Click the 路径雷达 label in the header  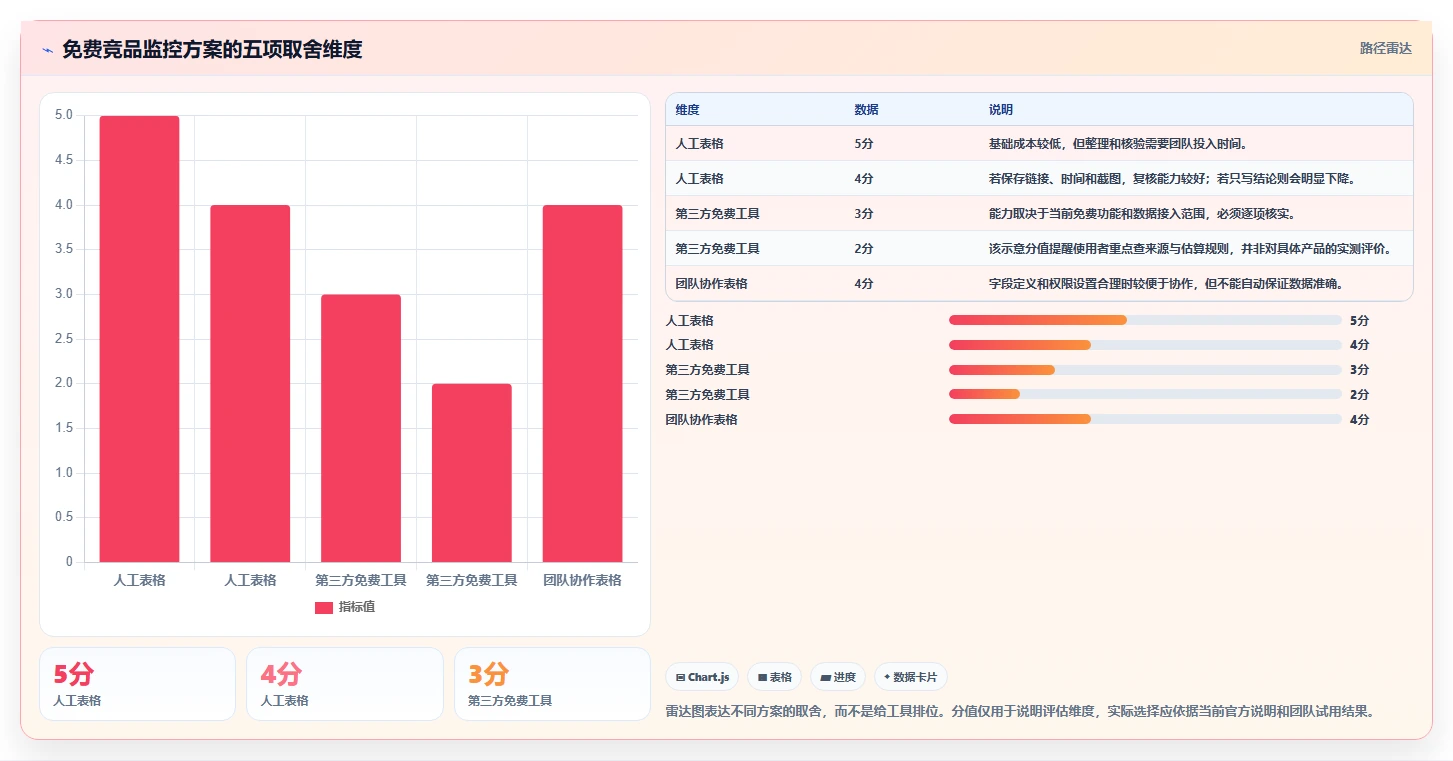[1385, 48]
